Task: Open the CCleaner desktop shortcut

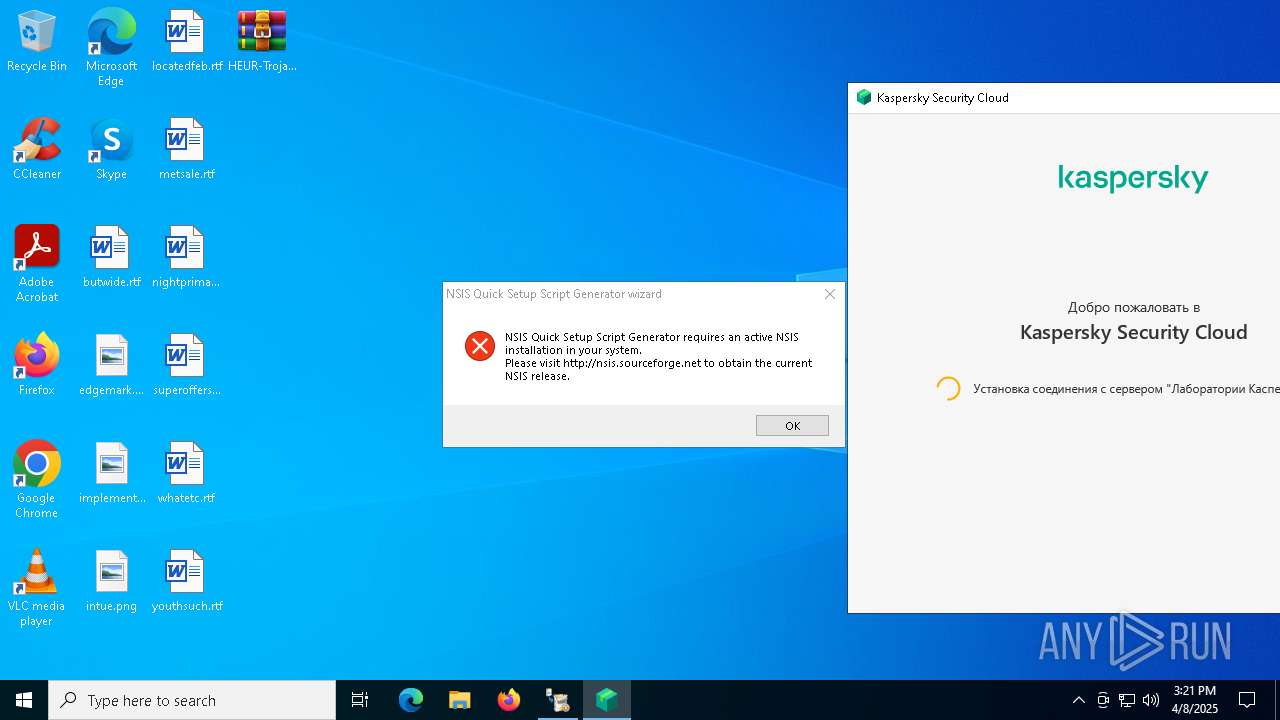Action: pyautogui.click(x=37, y=150)
